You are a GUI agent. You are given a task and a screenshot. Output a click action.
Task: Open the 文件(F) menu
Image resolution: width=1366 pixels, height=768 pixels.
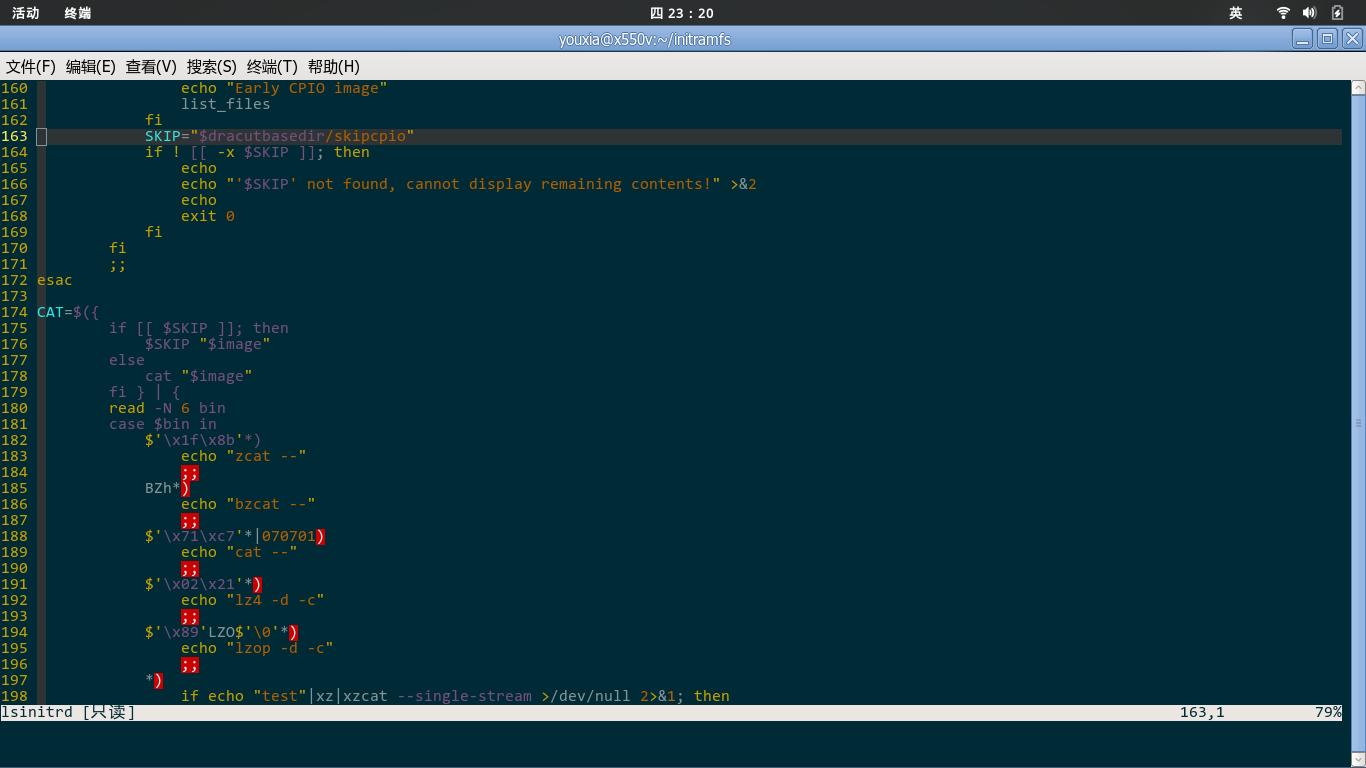[31, 66]
